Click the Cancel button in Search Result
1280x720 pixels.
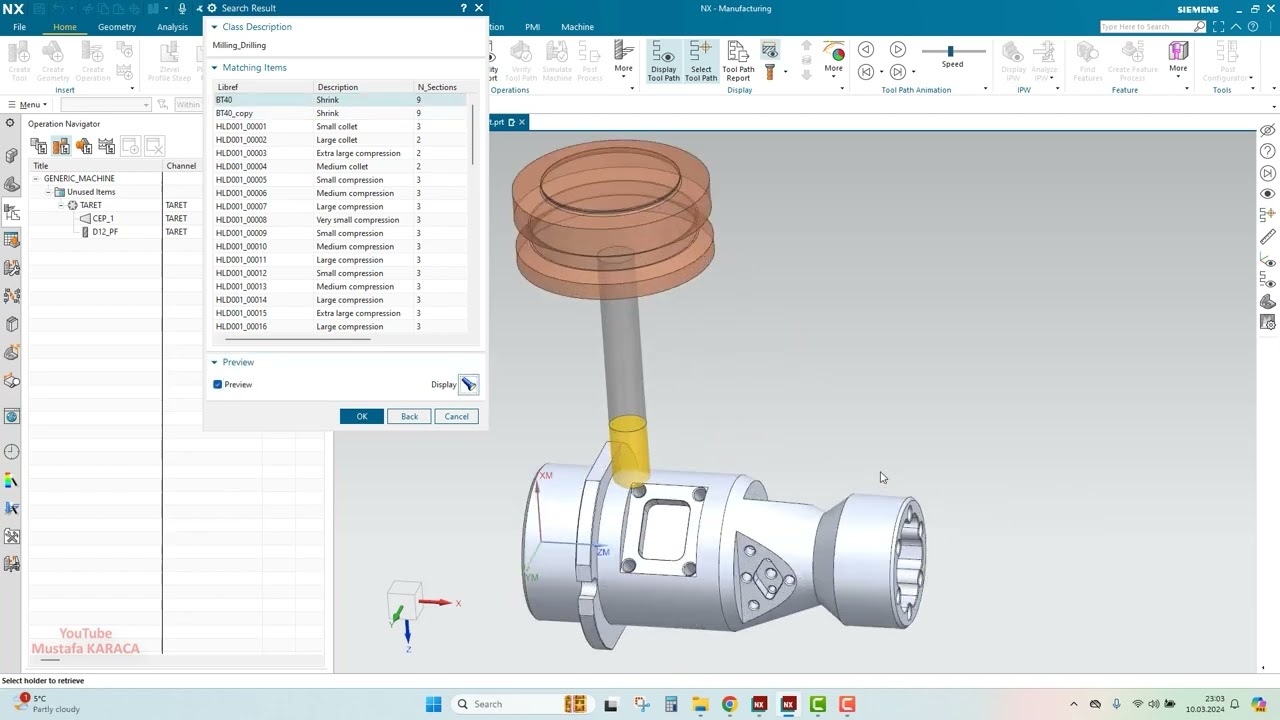tap(456, 417)
